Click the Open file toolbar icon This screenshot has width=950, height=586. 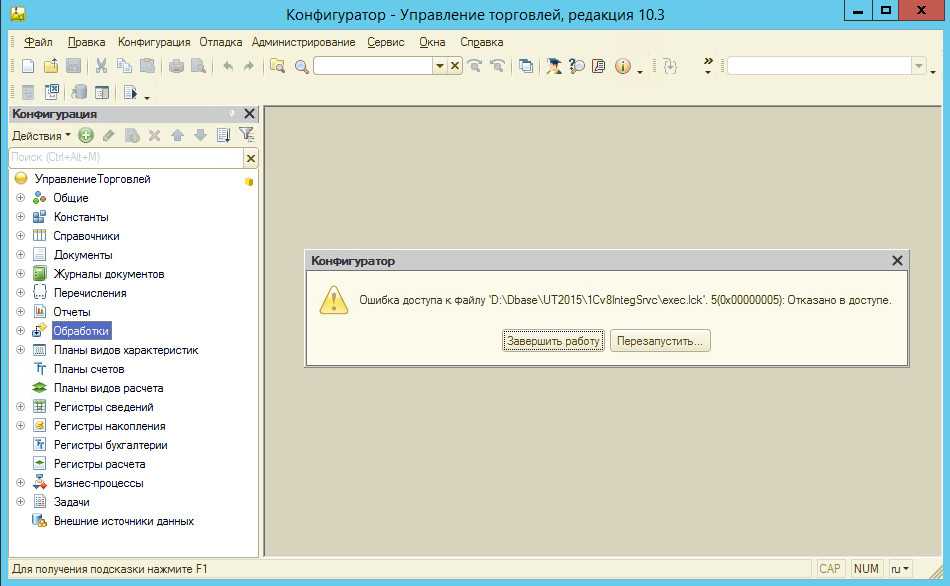[x=51, y=66]
